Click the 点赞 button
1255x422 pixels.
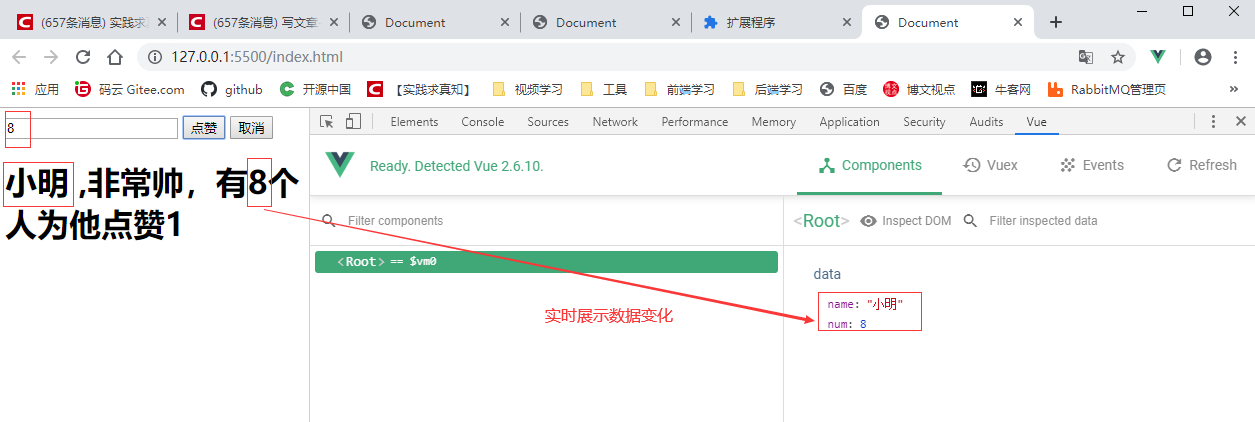(204, 128)
